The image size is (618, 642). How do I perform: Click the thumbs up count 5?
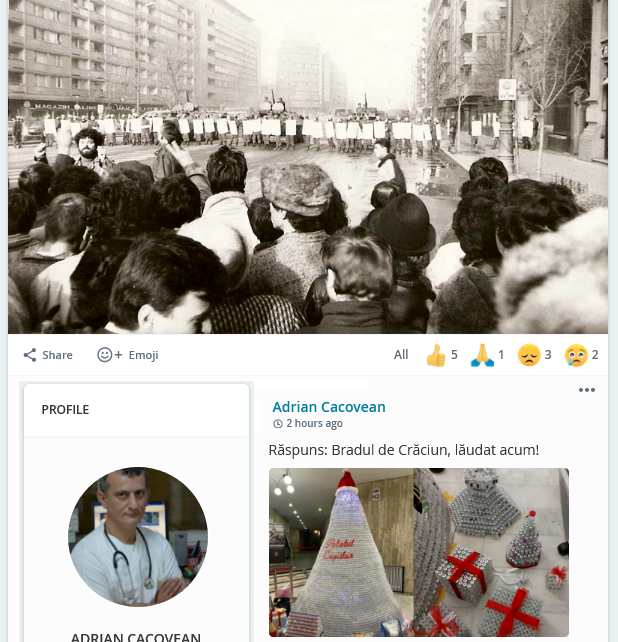[x=454, y=355]
